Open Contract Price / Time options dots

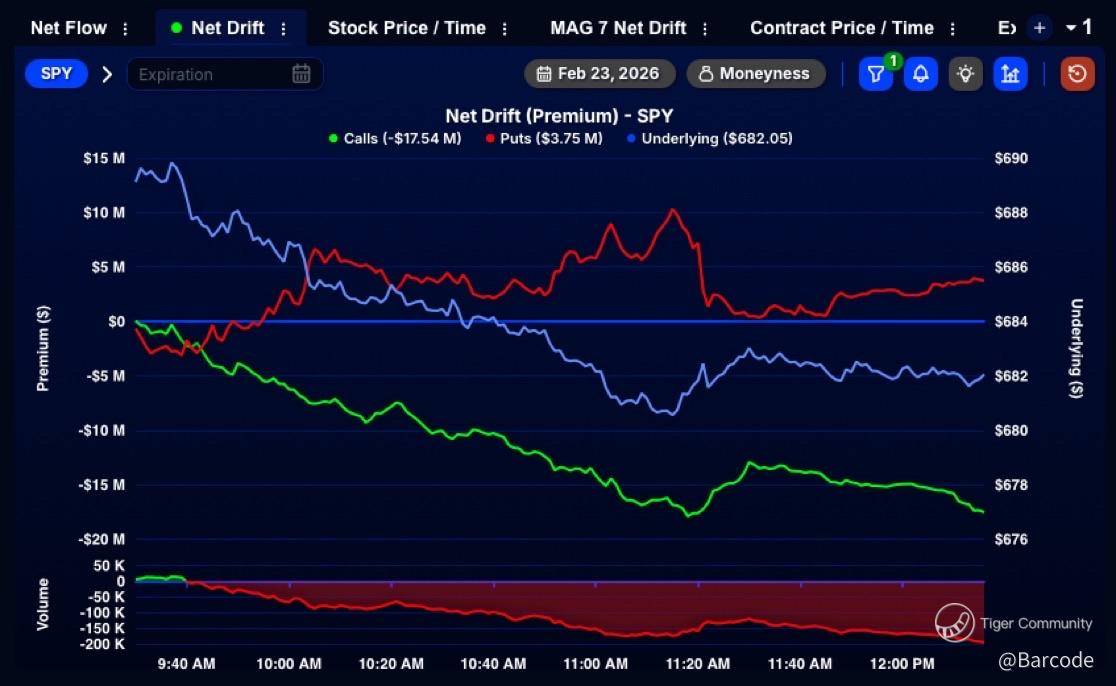952,28
